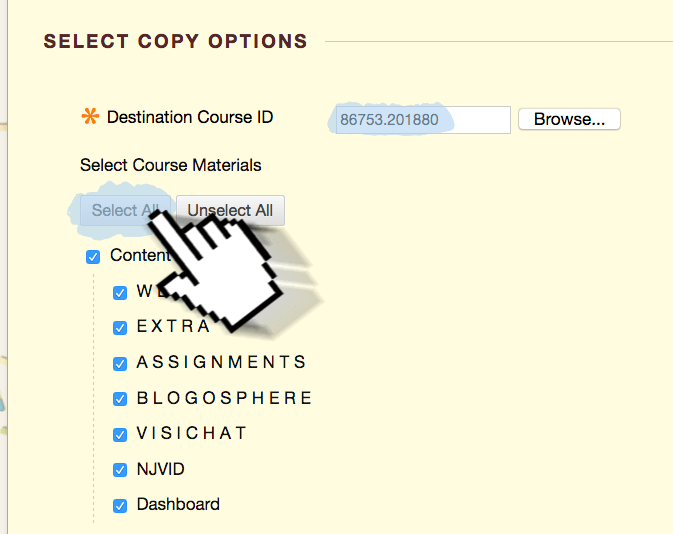Image resolution: width=673 pixels, height=534 pixels.
Task: Uncheck the Content checkbox
Action: (x=93, y=257)
